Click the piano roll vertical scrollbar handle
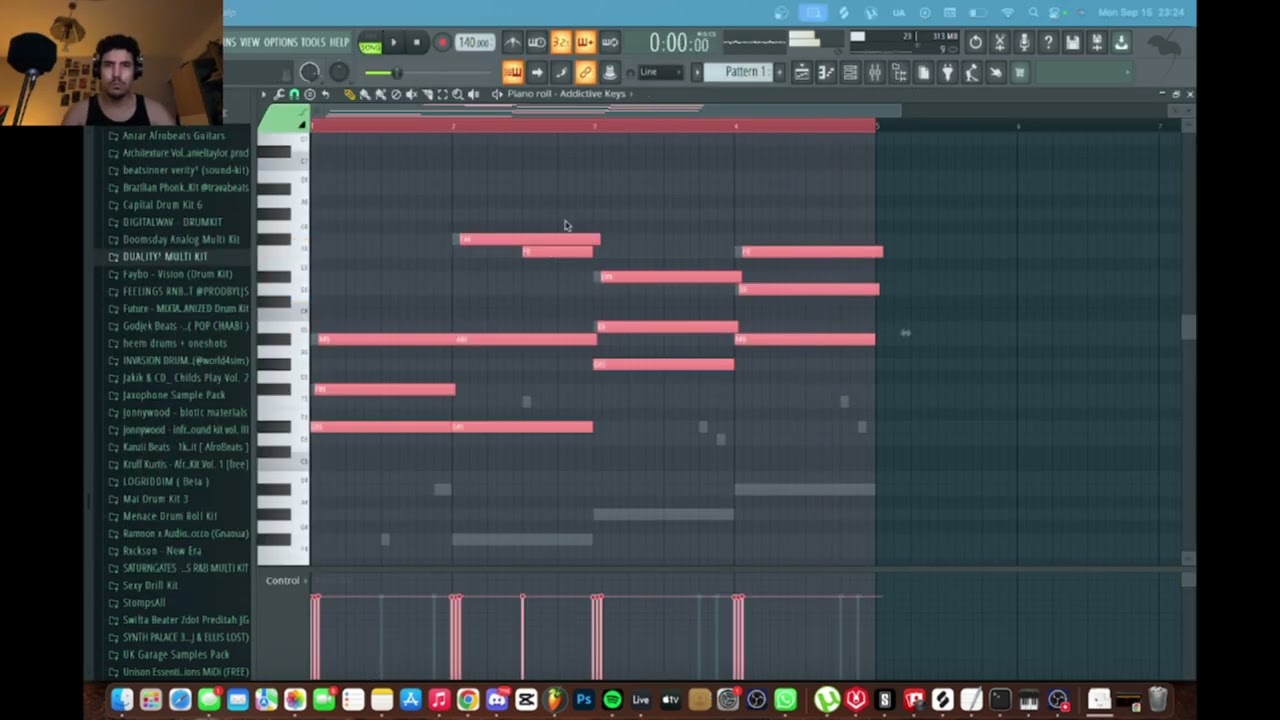The width and height of the screenshot is (1280, 720). point(1188,327)
